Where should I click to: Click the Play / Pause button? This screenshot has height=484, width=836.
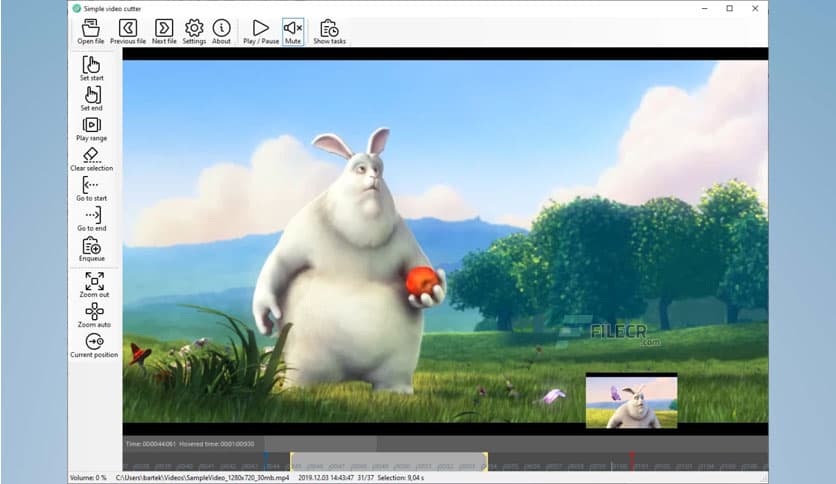(261, 31)
